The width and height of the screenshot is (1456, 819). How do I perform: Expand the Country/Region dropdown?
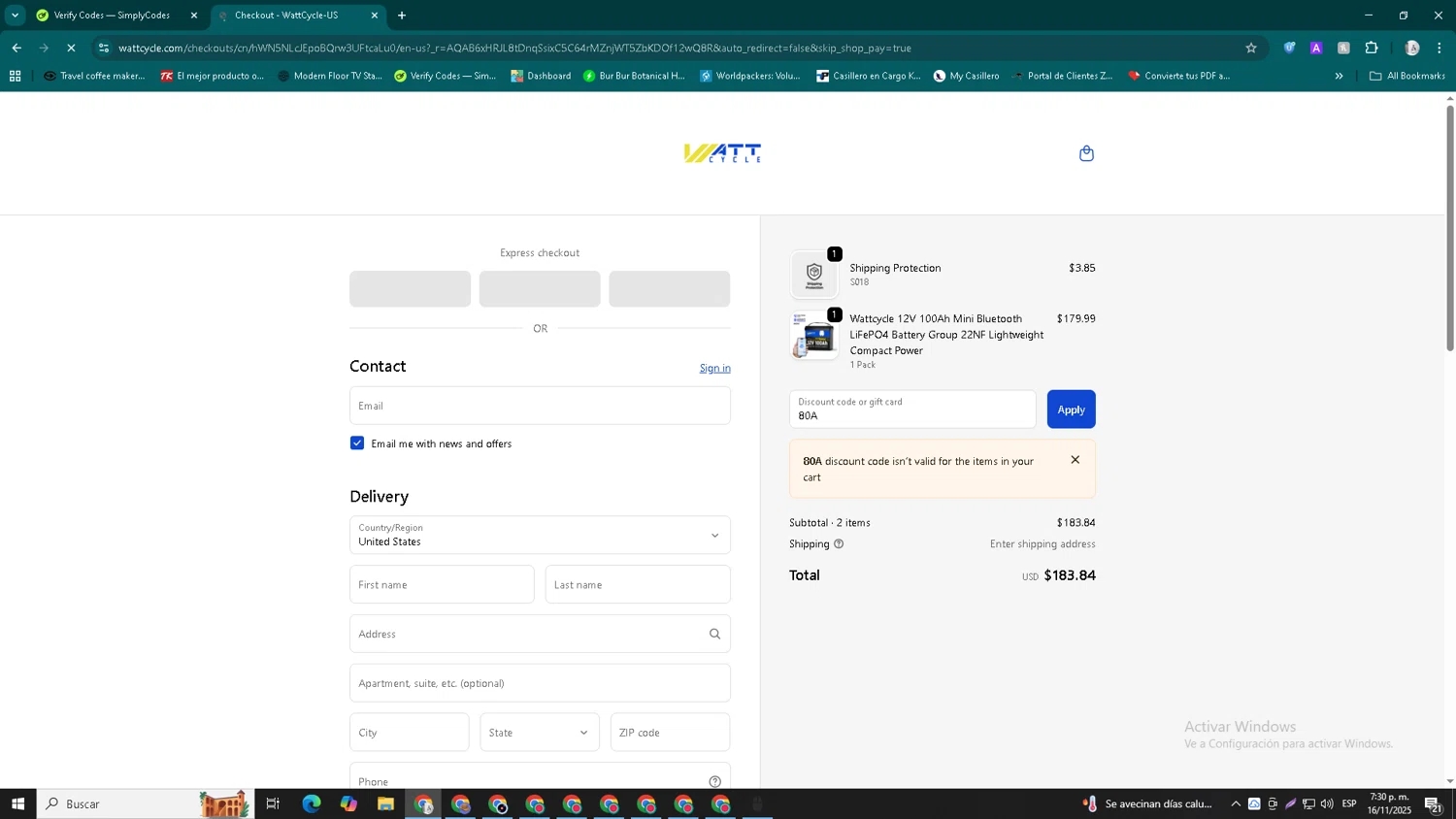pos(540,536)
